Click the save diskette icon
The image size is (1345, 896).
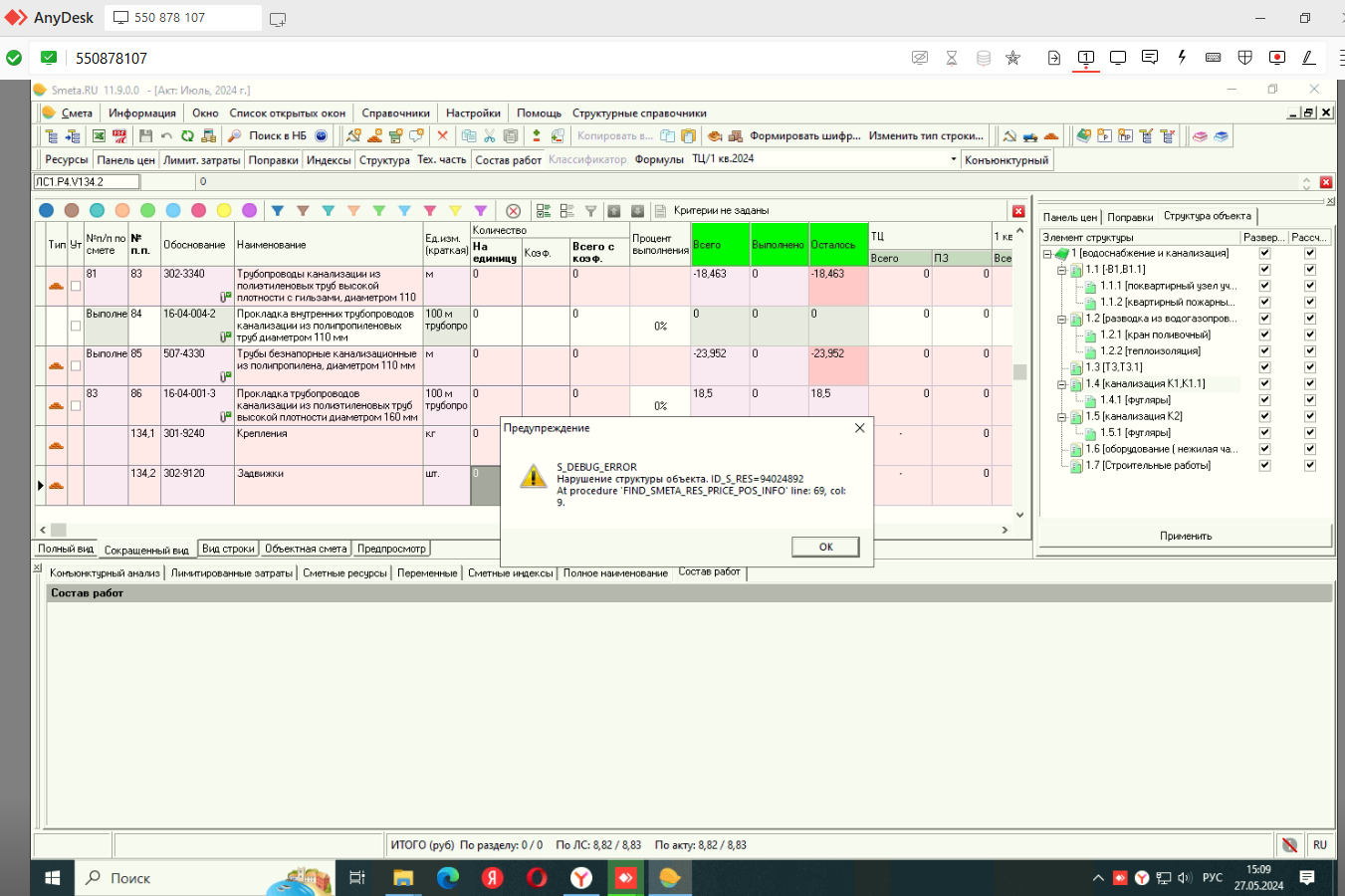146,135
